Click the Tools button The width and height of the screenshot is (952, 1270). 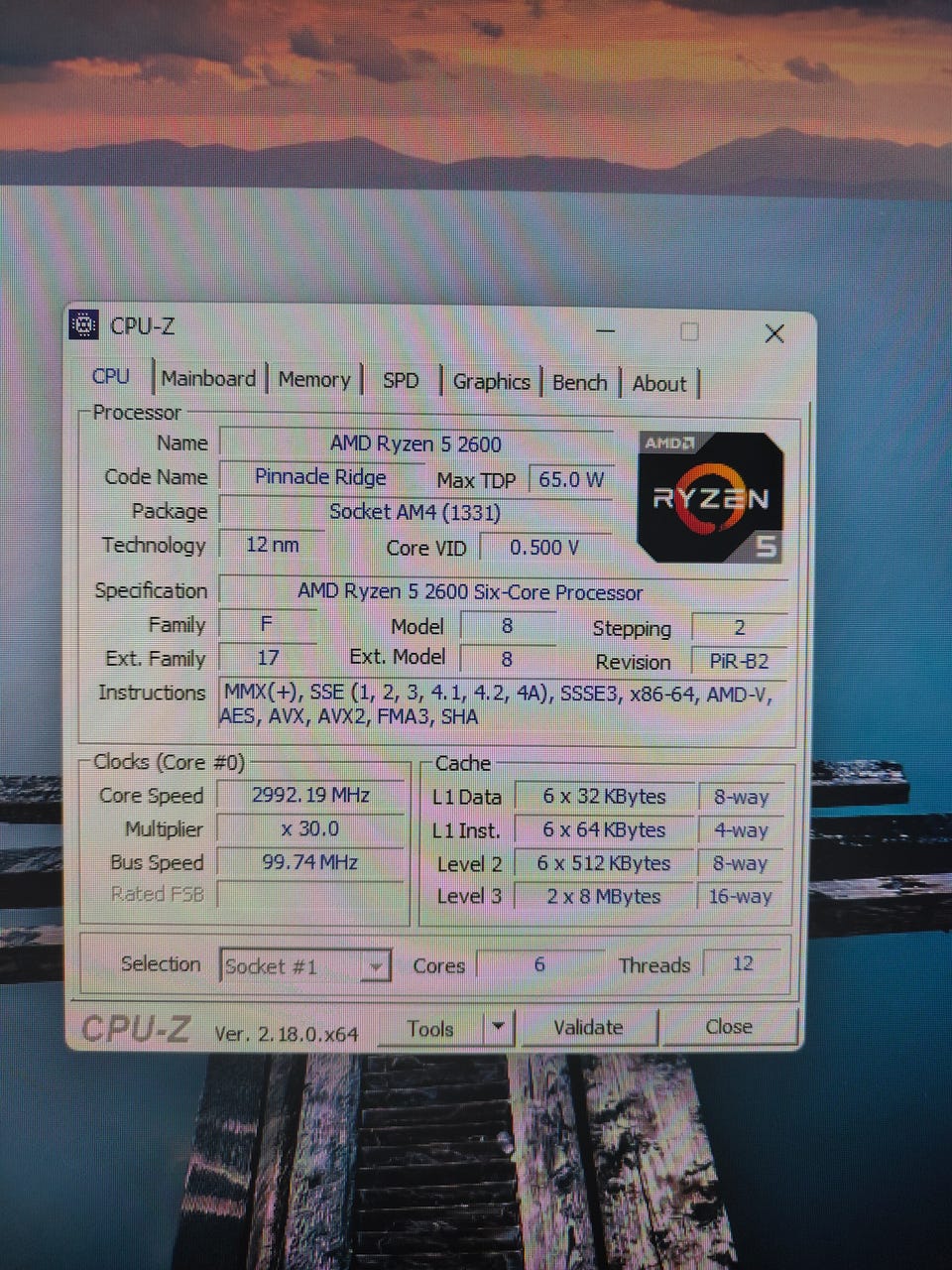pos(430,1029)
